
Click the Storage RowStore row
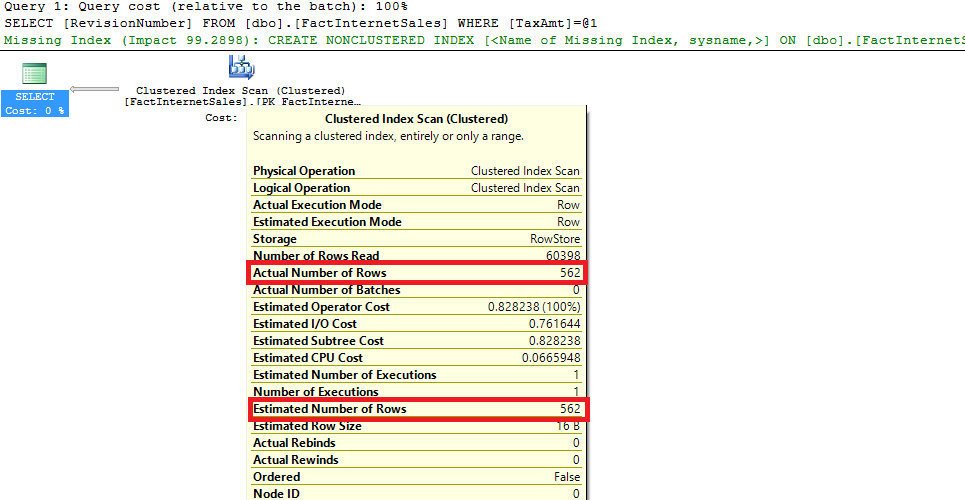tap(416, 239)
